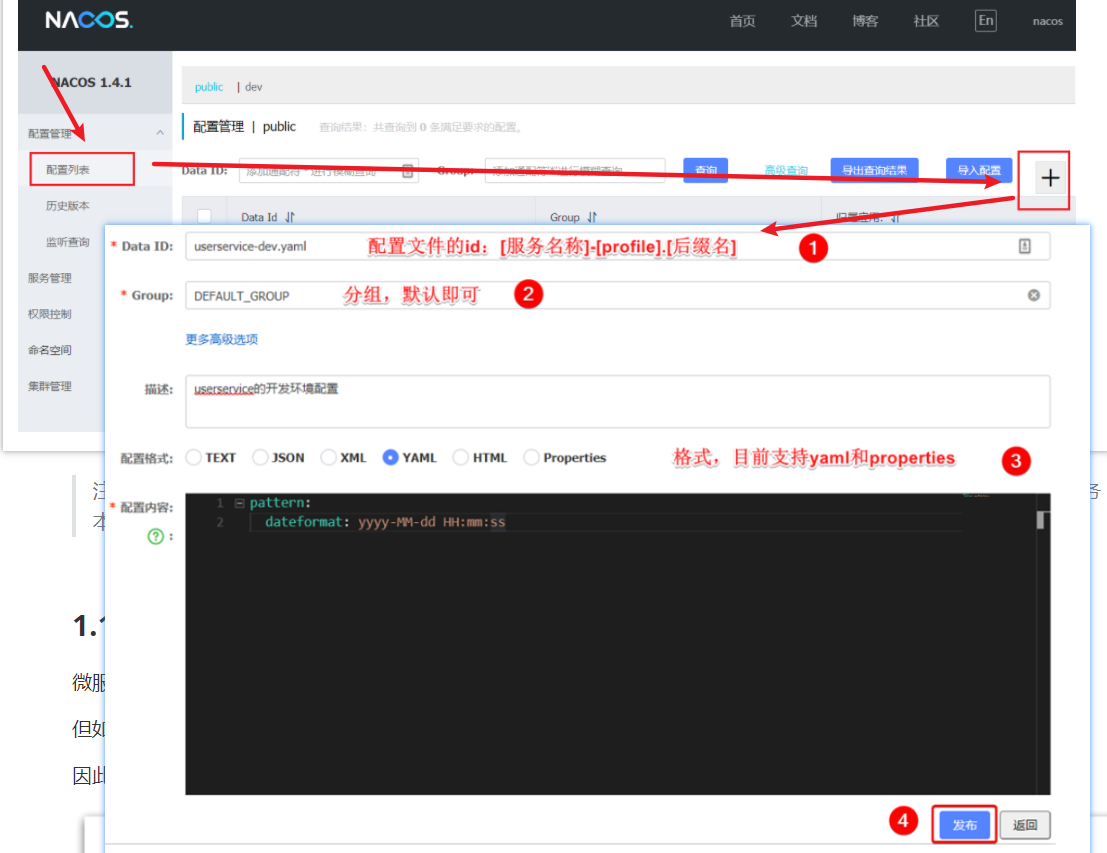This screenshot has height=853, width=1107.
Task: Collapse the 配置管理 sidebar section
Action: point(160,133)
